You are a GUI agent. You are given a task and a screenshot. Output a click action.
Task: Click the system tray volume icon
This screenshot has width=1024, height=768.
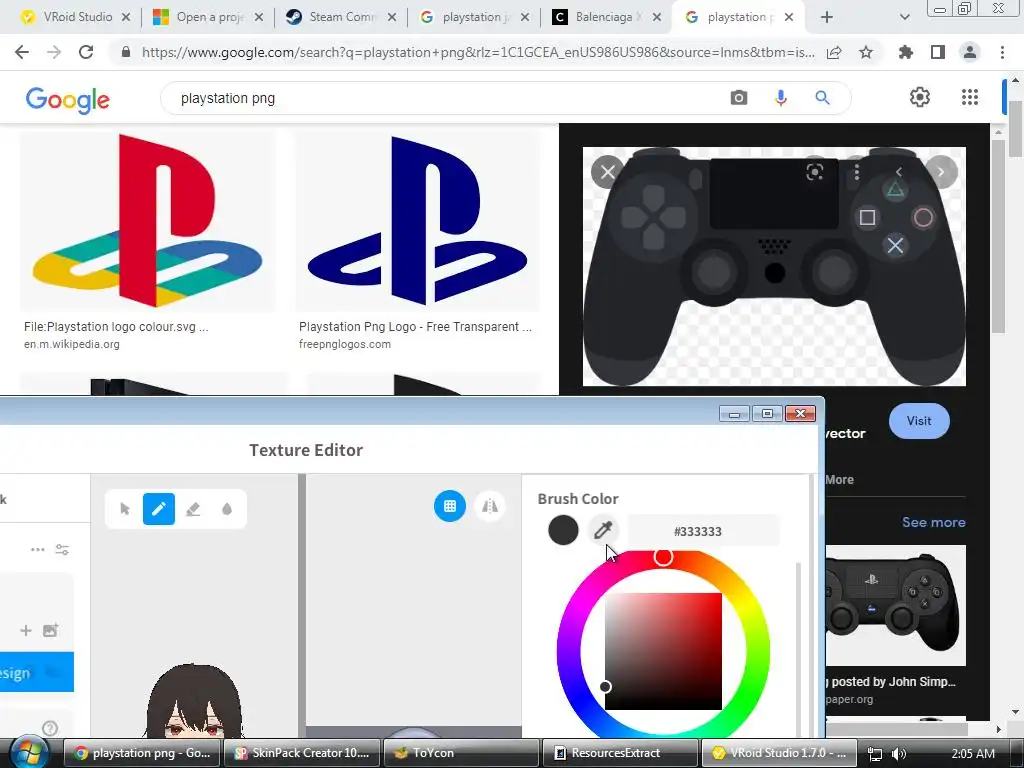[899, 754]
